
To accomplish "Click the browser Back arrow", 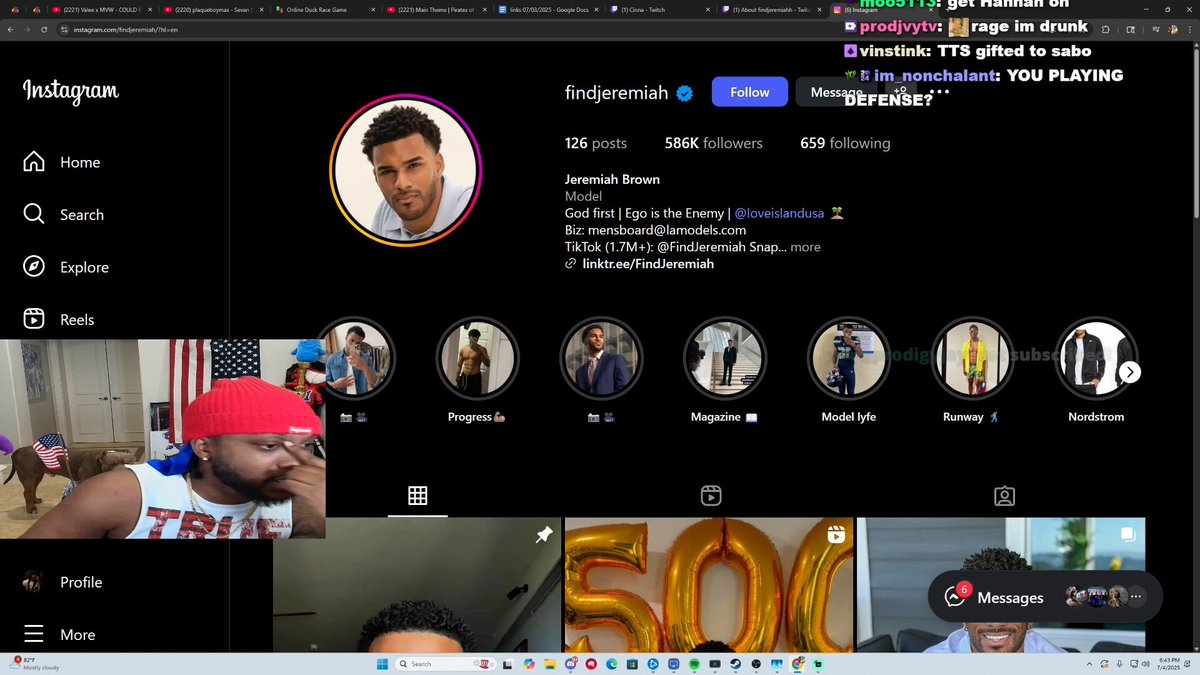I will click(x=9, y=29).
